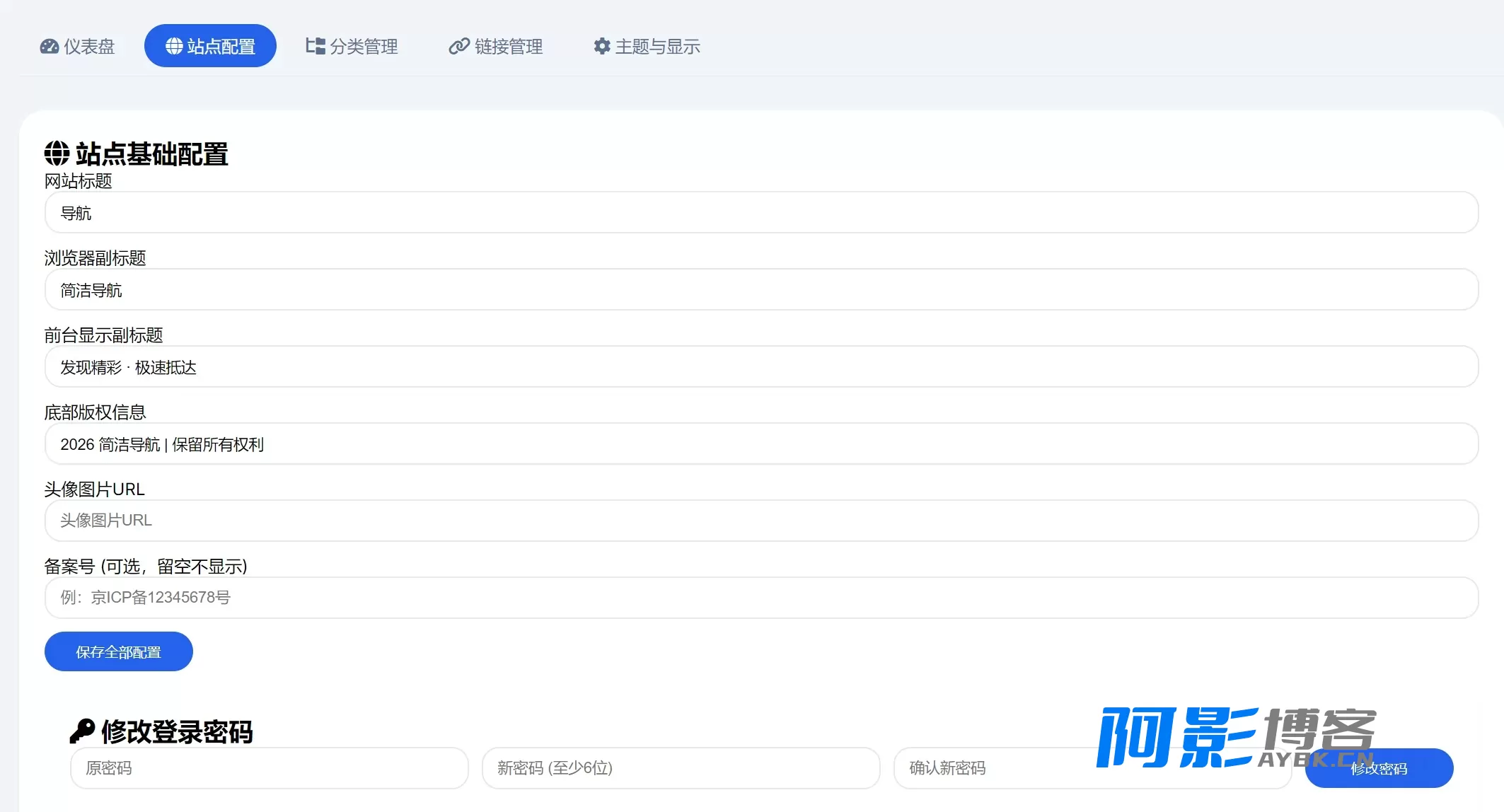Go to the 链接管理 tab
The width and height of the screenshot is (1504, 812).
496,46
